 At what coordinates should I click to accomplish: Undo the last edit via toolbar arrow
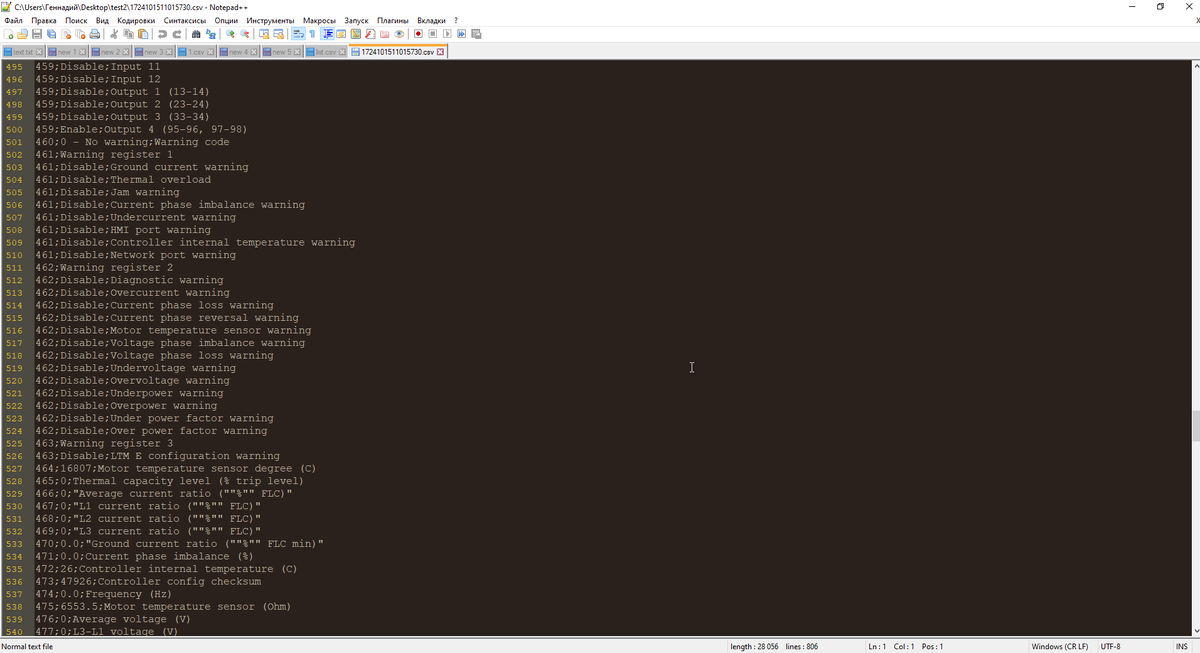pos(162,33)
